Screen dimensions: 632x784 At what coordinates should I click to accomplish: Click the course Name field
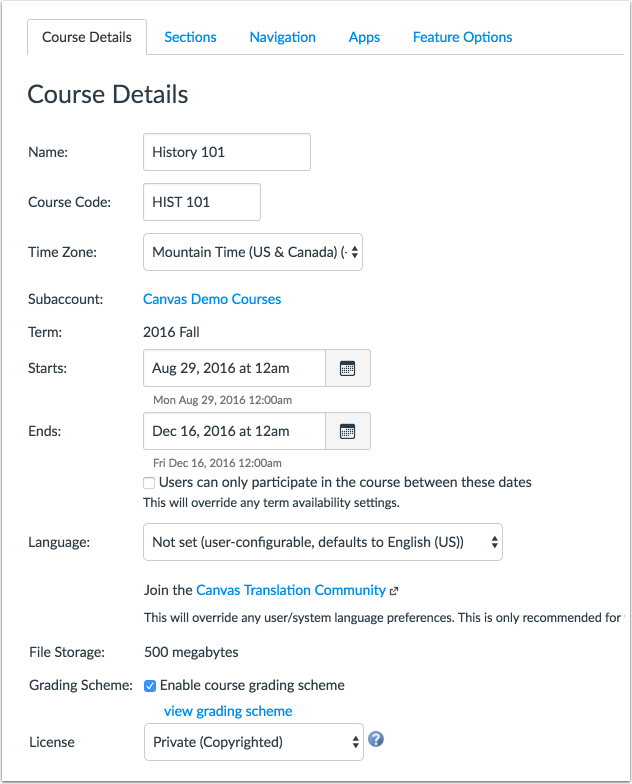[227, 152]
